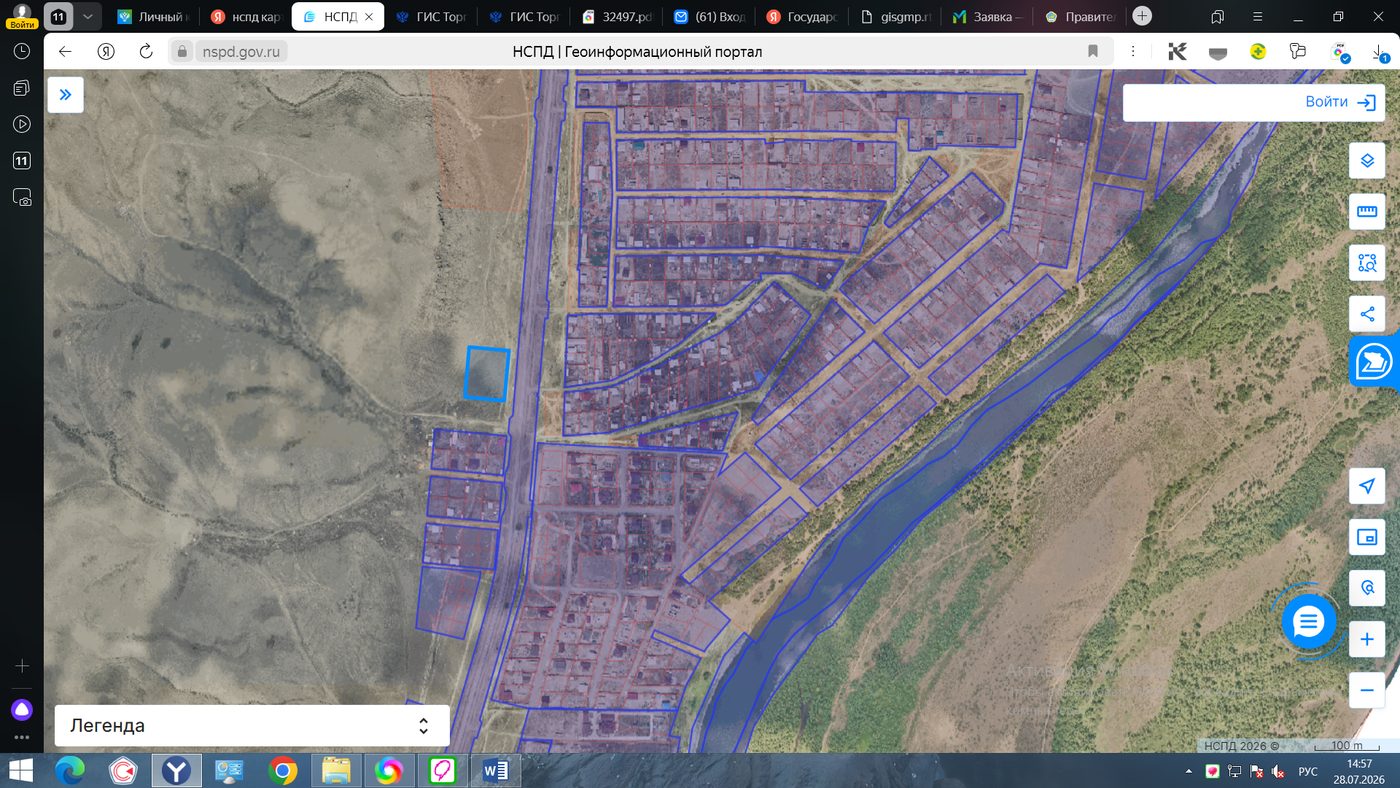The width and height of the screenshot is (1400, 788).
Task: Bookmark this page icon
Action: [1093, 51]
